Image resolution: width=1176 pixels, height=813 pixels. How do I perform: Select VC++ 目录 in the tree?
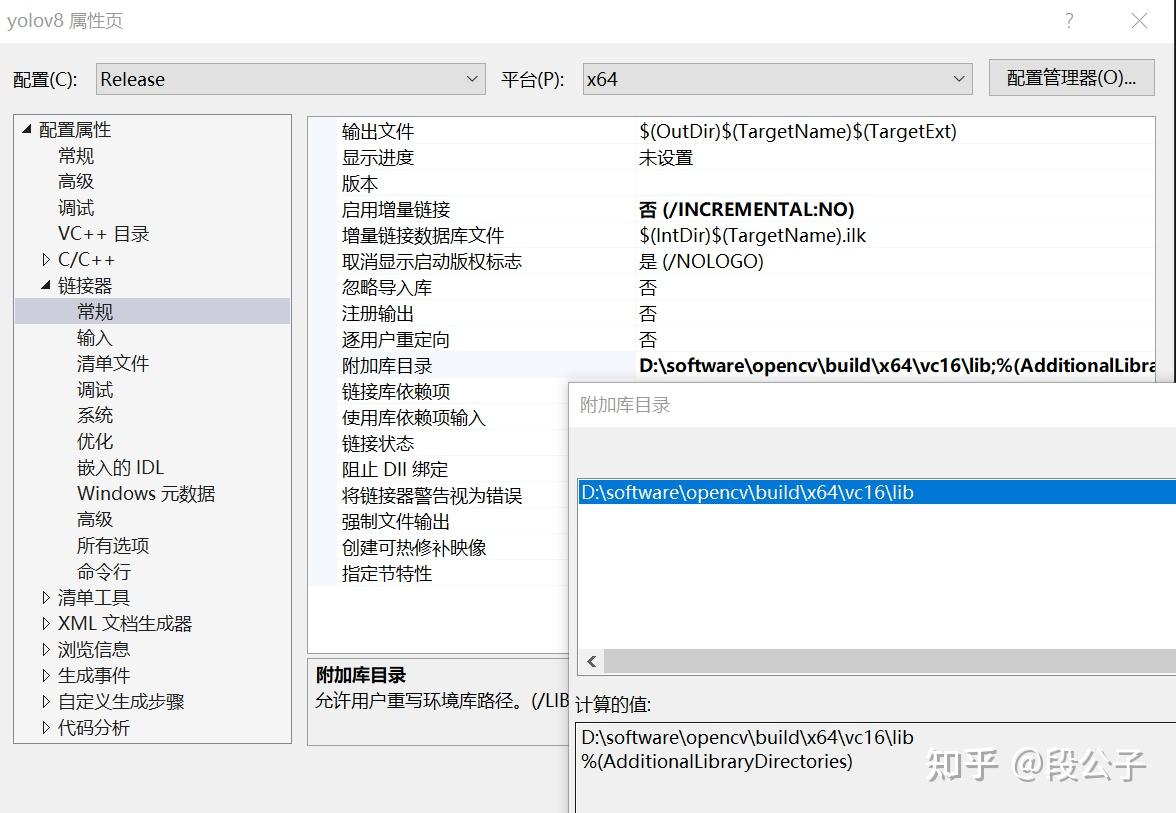[103, 233]
